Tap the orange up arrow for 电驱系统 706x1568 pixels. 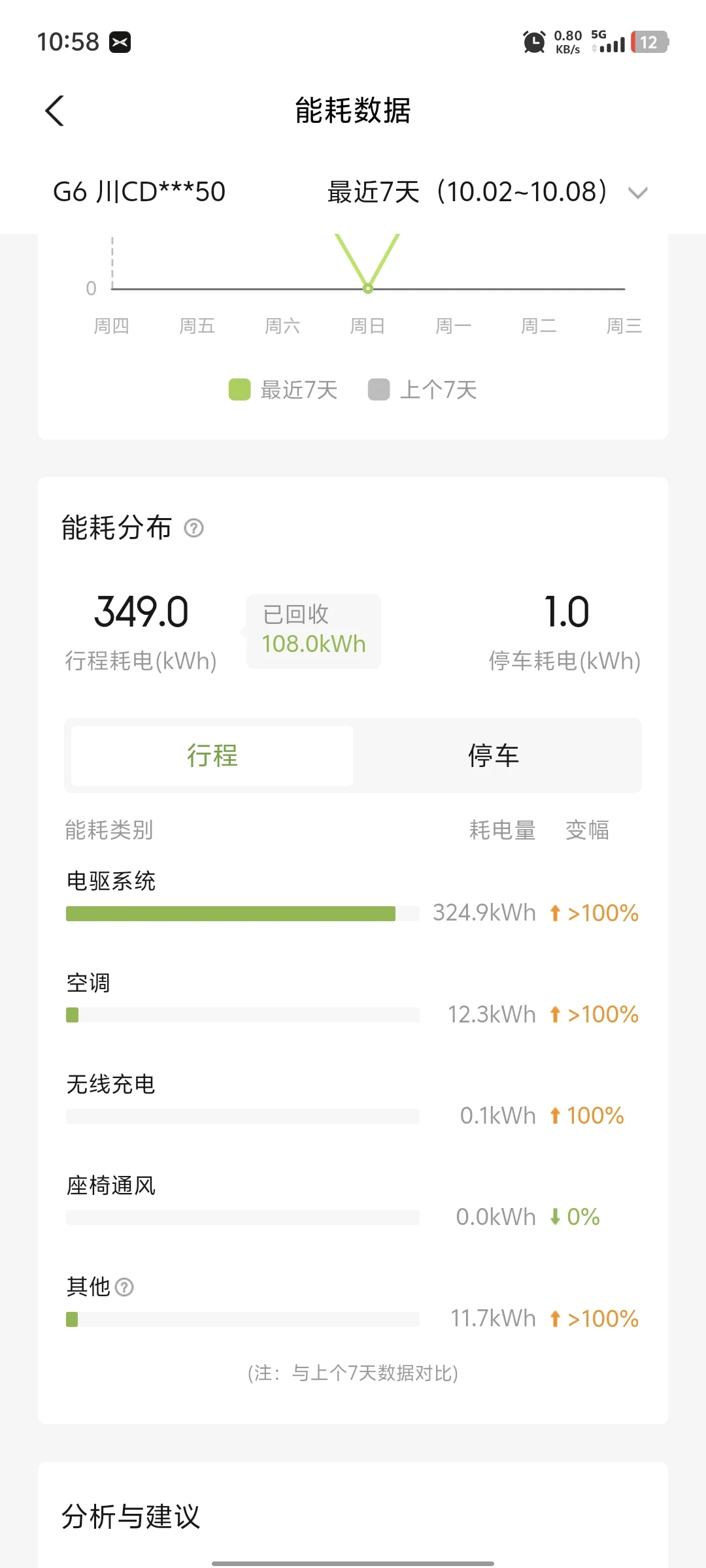pos(555,913)
